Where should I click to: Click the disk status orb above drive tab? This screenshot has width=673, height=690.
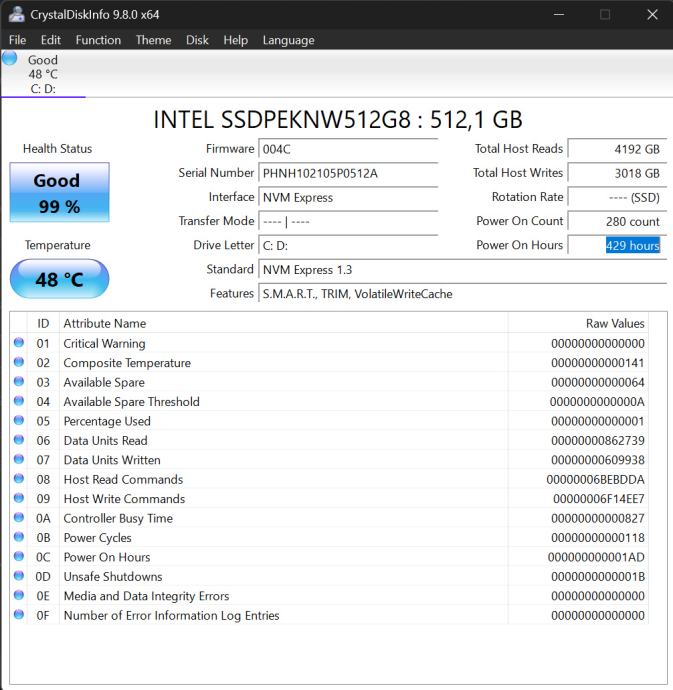point(10,58)
